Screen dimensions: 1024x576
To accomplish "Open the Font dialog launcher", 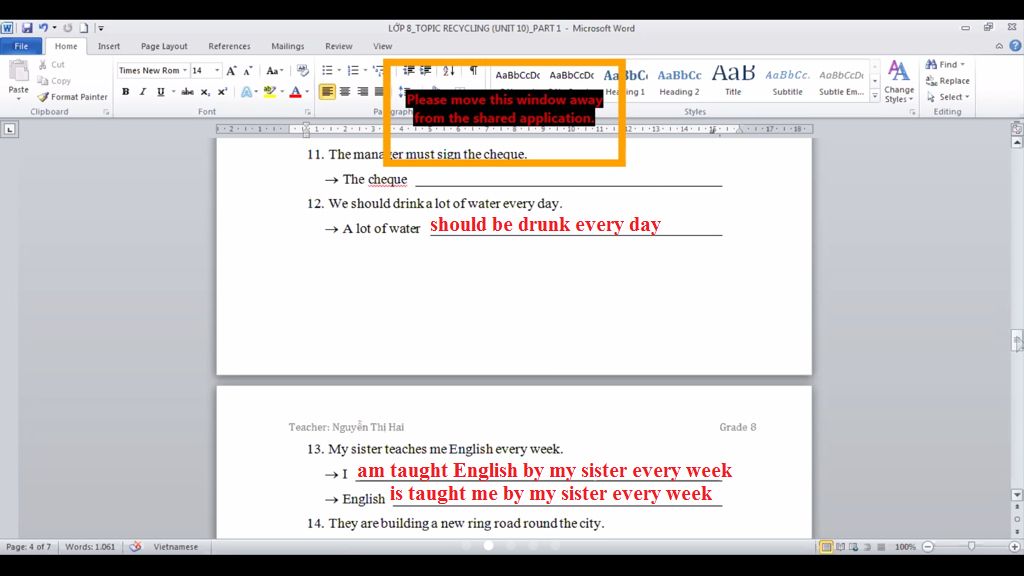I will pyautogui.click(x=307, y=112).
